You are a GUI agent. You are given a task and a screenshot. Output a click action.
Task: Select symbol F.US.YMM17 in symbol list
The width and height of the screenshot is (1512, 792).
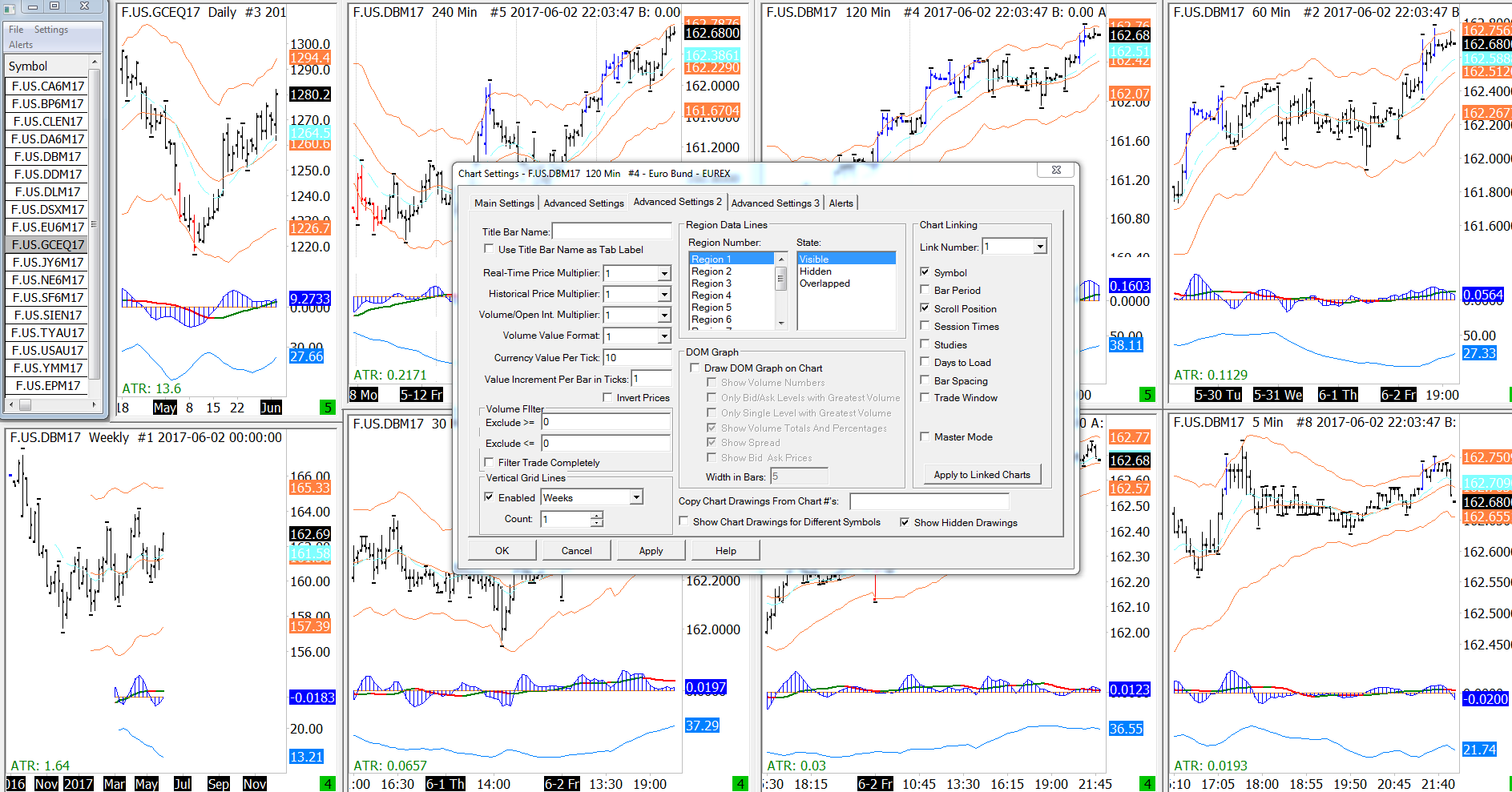48,368
